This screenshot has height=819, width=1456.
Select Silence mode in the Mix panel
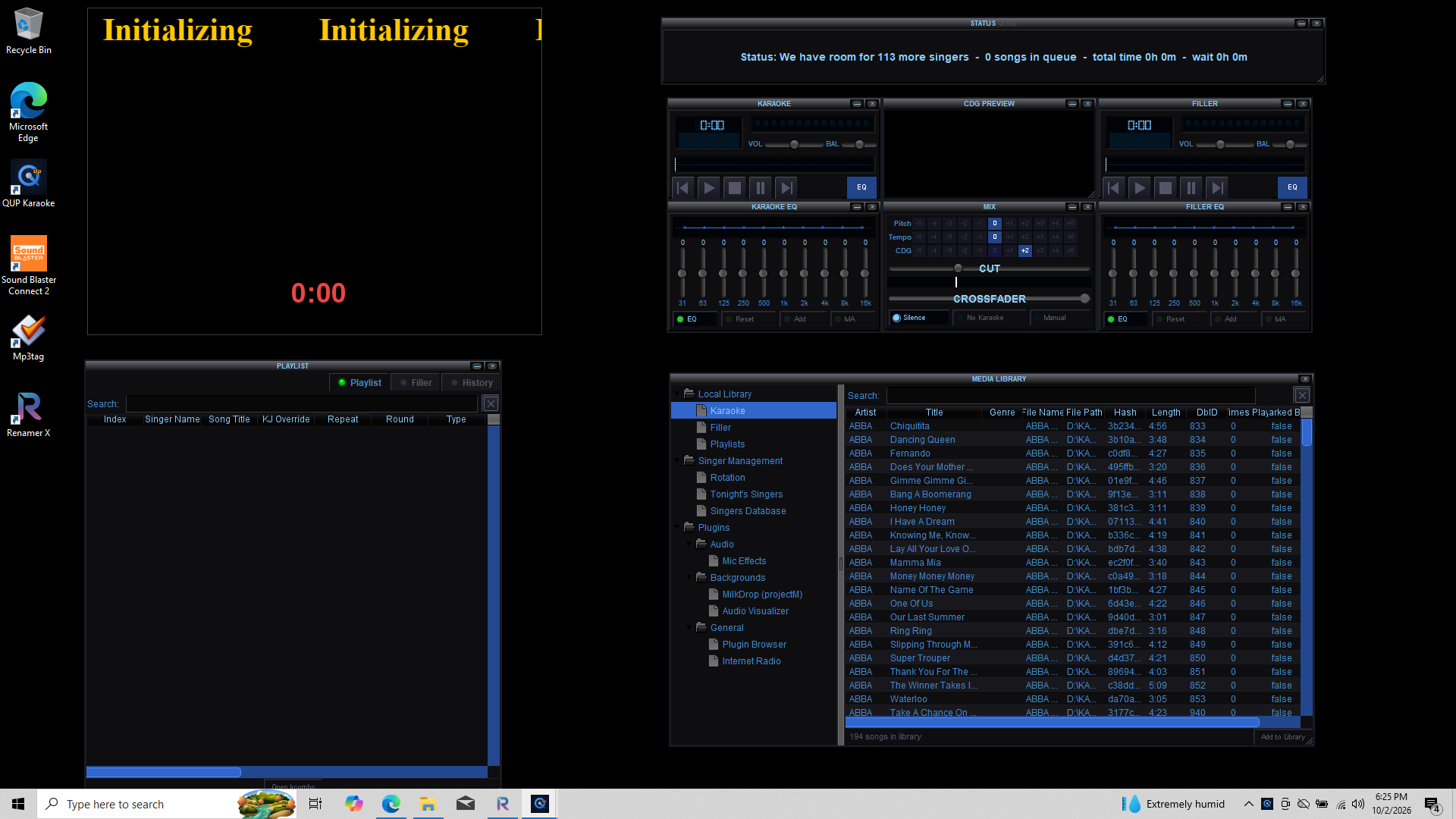[x=918, y=318]
